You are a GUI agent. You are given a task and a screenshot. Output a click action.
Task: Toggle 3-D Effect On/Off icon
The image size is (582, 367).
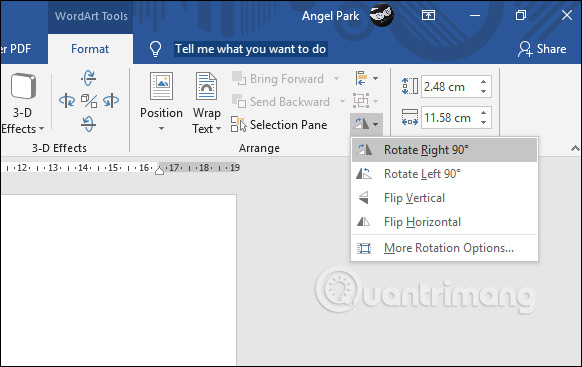(89, 101)
